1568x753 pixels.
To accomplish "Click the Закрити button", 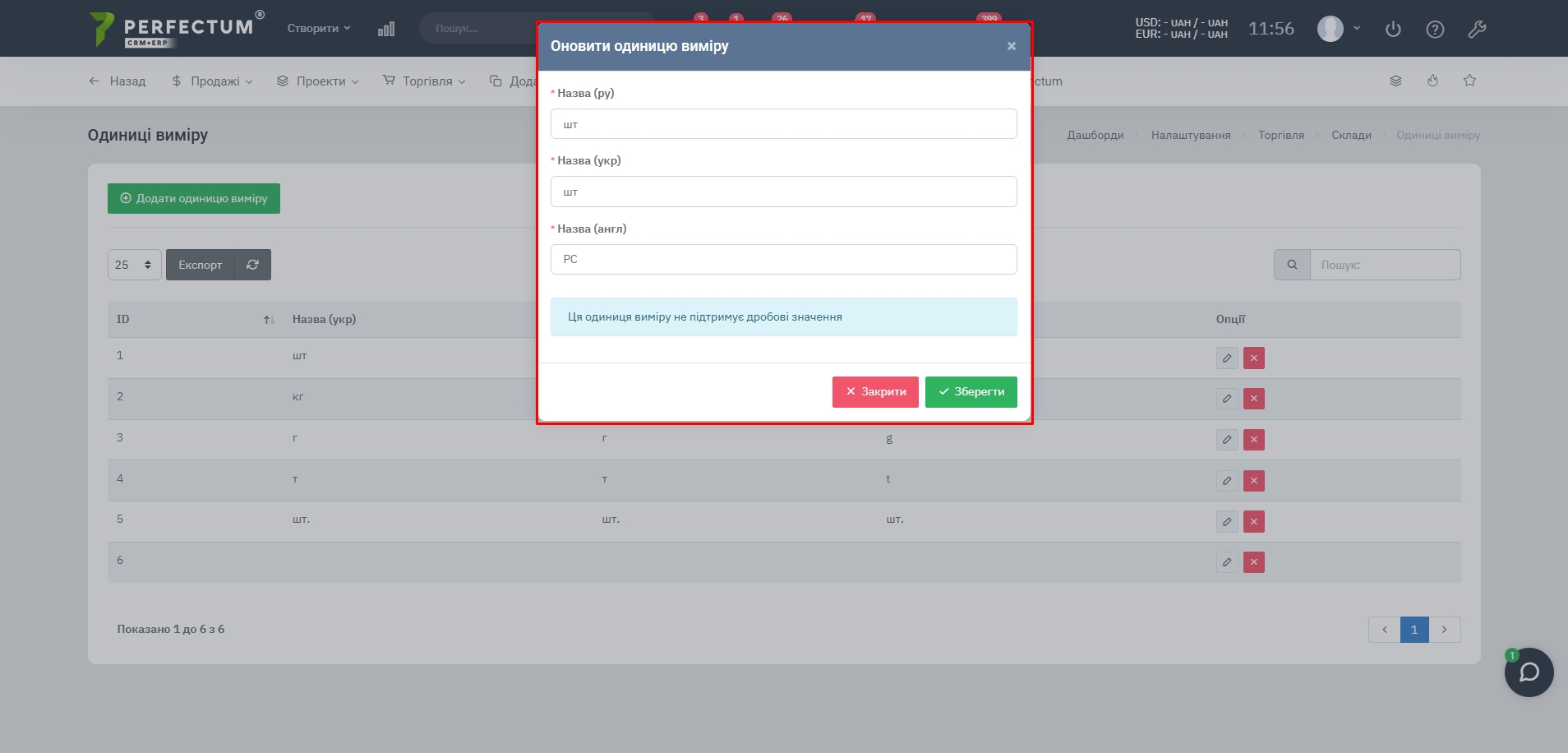I will [x=875, y=392].
